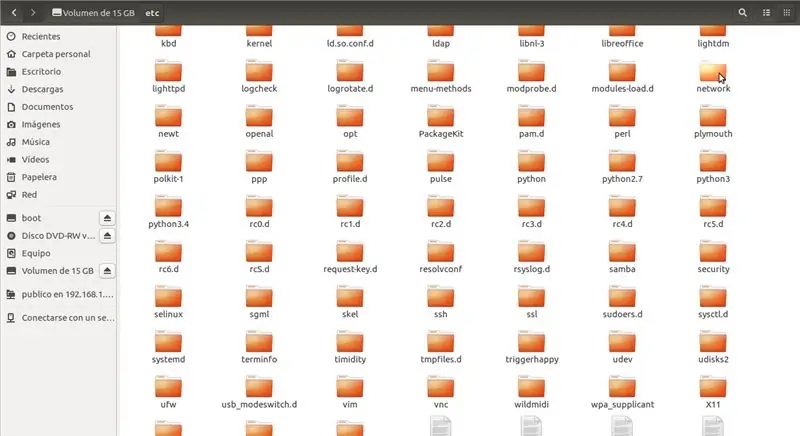Click the python2.7 folder name

(x=622, y=179)
